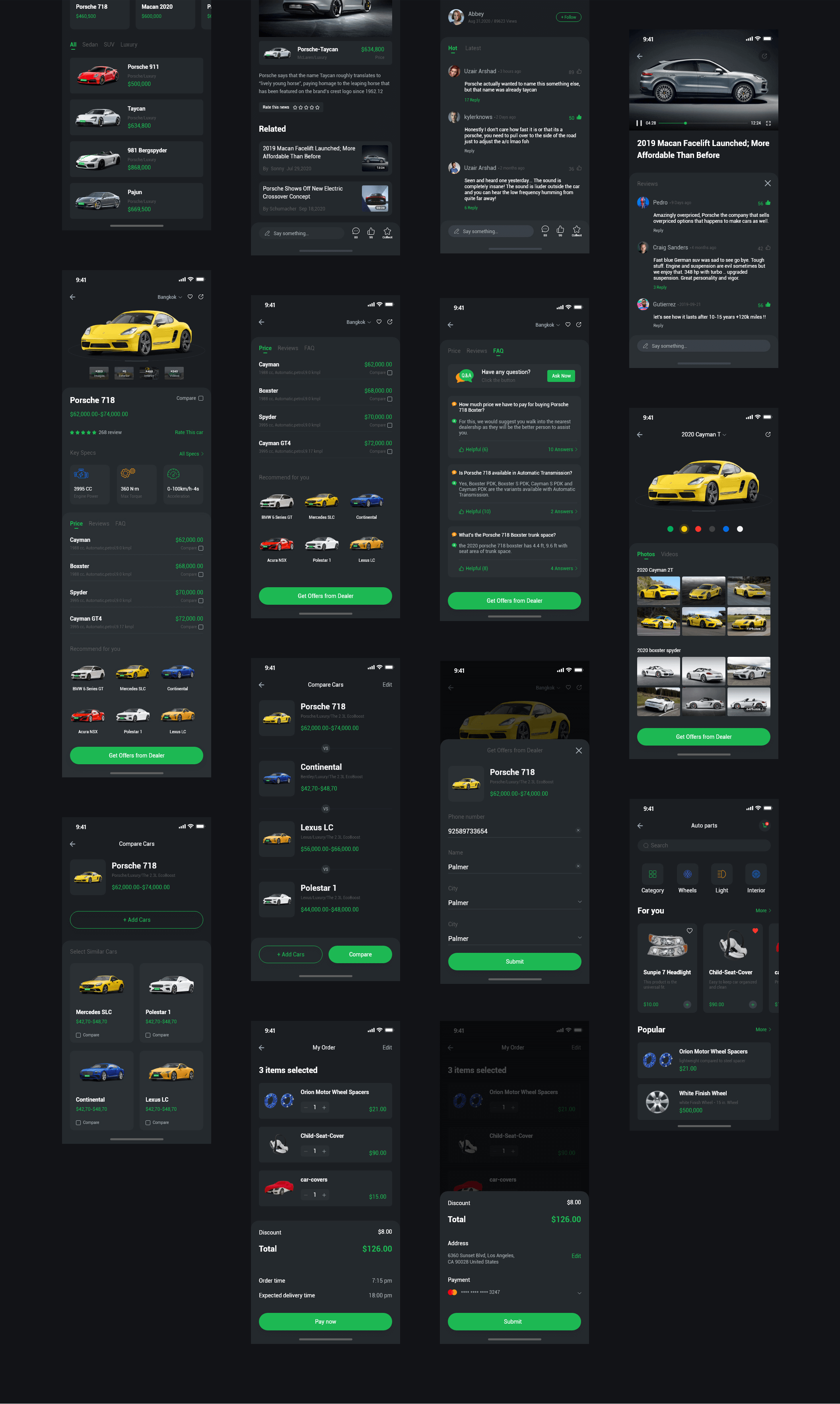Screen dimensions: 840x1404
Task: Follow Abbey using the Follow button
Action: coord(568,17)
